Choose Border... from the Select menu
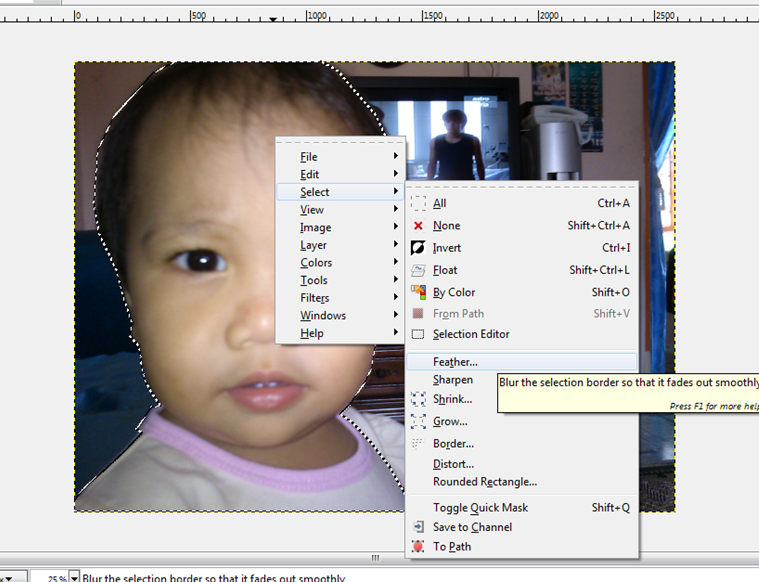The width and height of the screenshot is (759, 582). point(522,444)
